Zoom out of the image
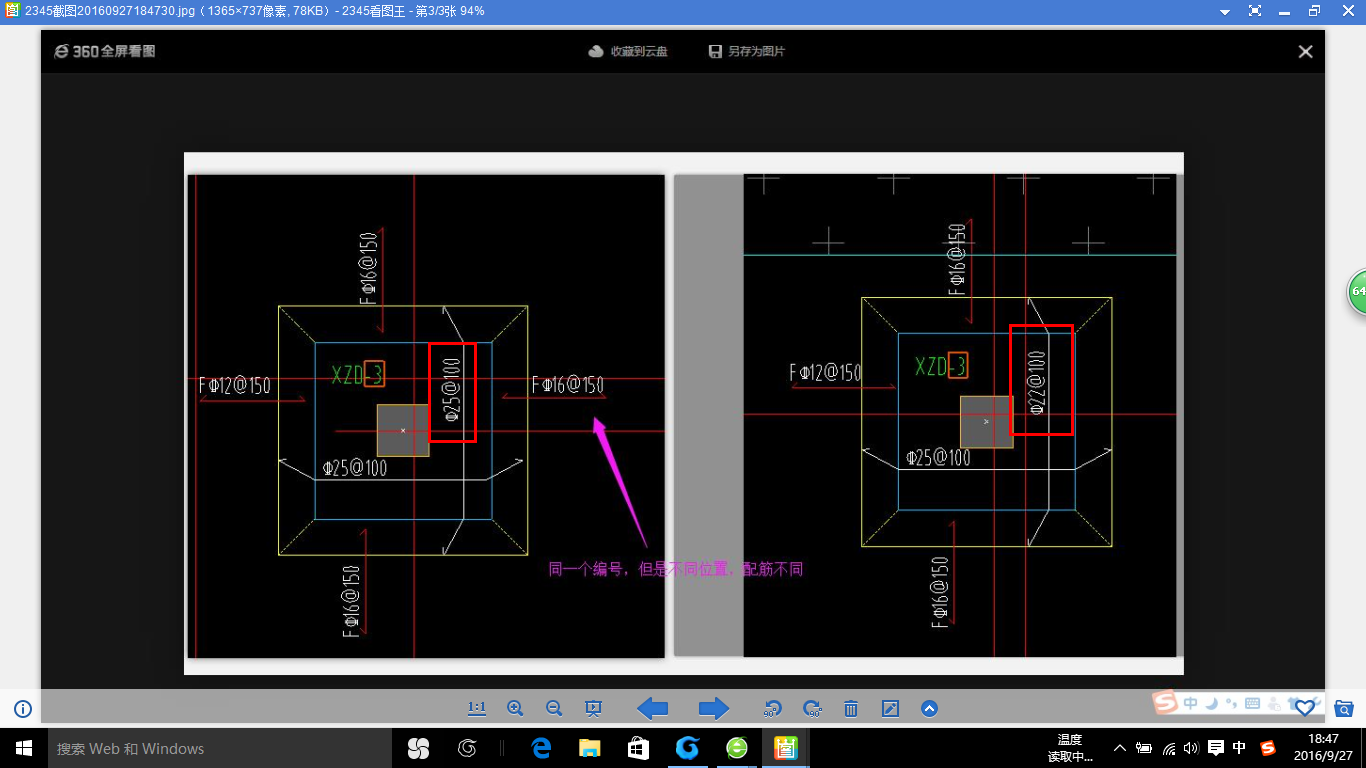 554,709
